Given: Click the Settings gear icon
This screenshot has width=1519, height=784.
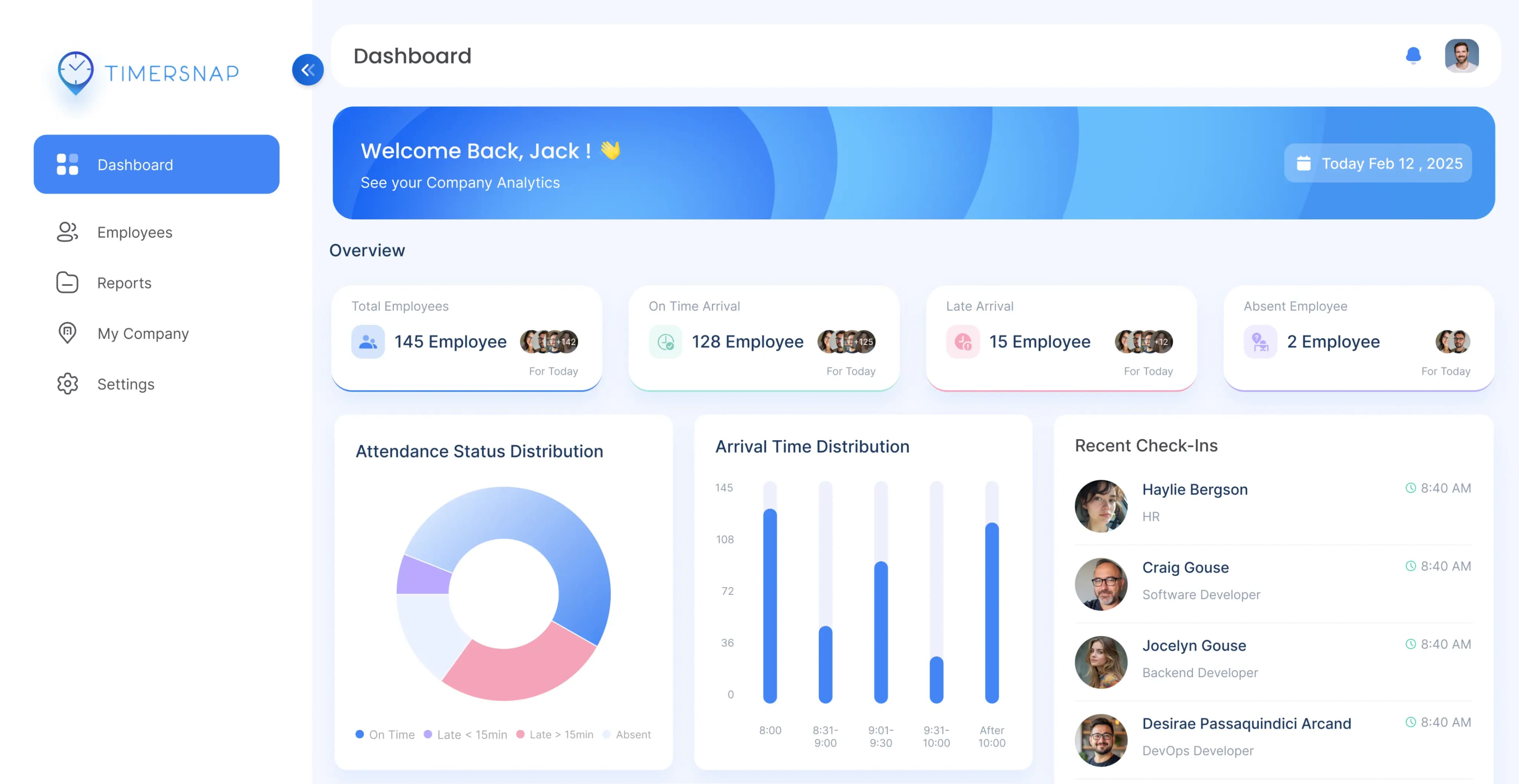Looking at the screenshot, I should coord(67,384).
